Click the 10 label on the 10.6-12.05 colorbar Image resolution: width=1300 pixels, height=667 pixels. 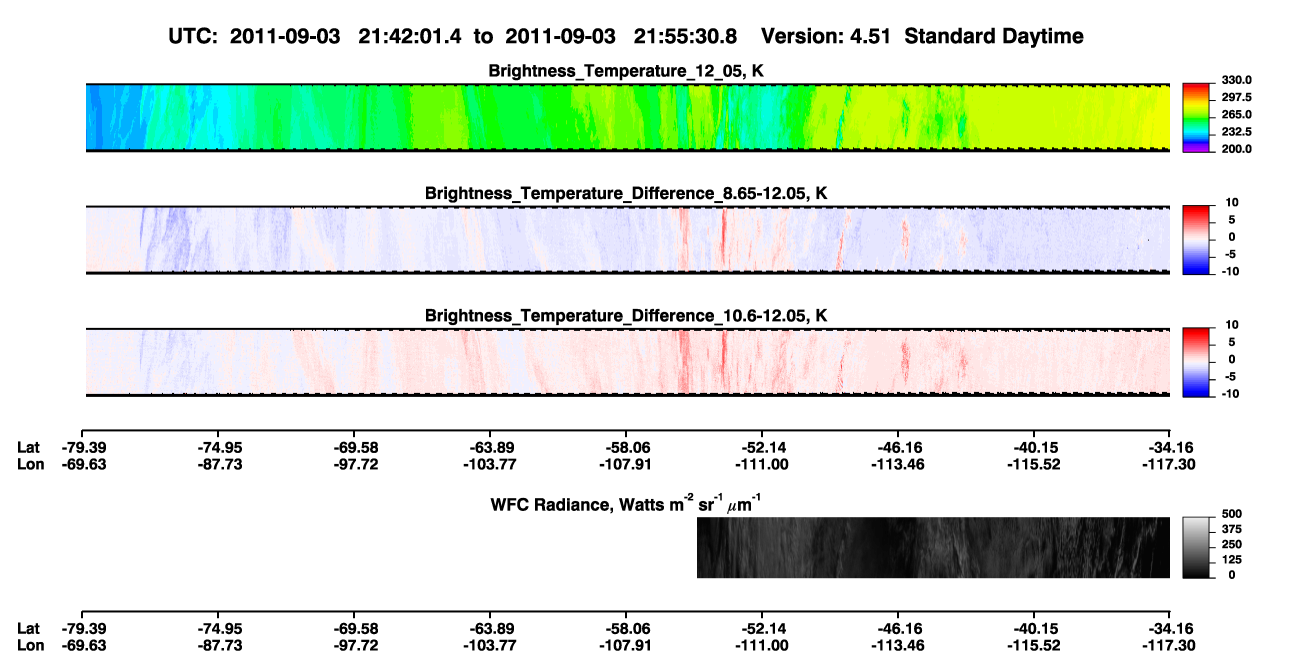pos(1232,324)
